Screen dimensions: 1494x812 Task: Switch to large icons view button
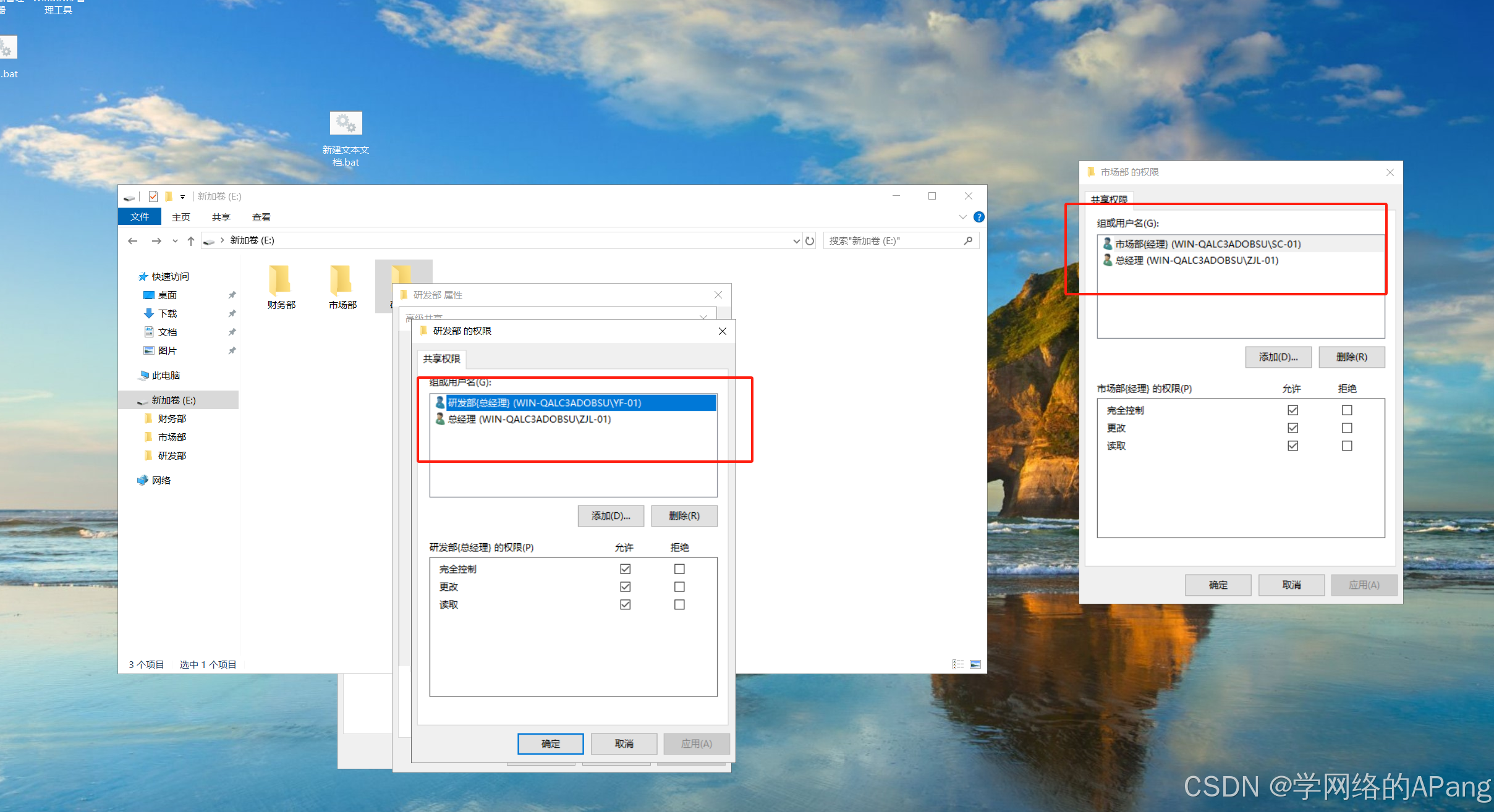tap(975, 664)
